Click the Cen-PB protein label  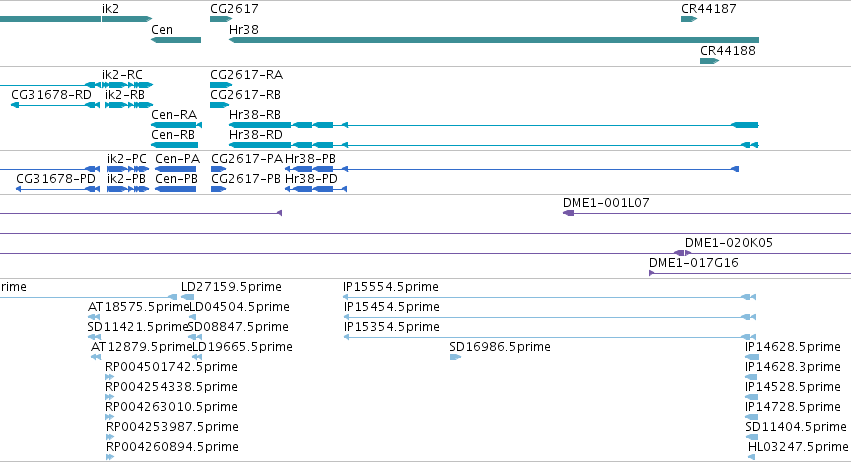[176, 179]
